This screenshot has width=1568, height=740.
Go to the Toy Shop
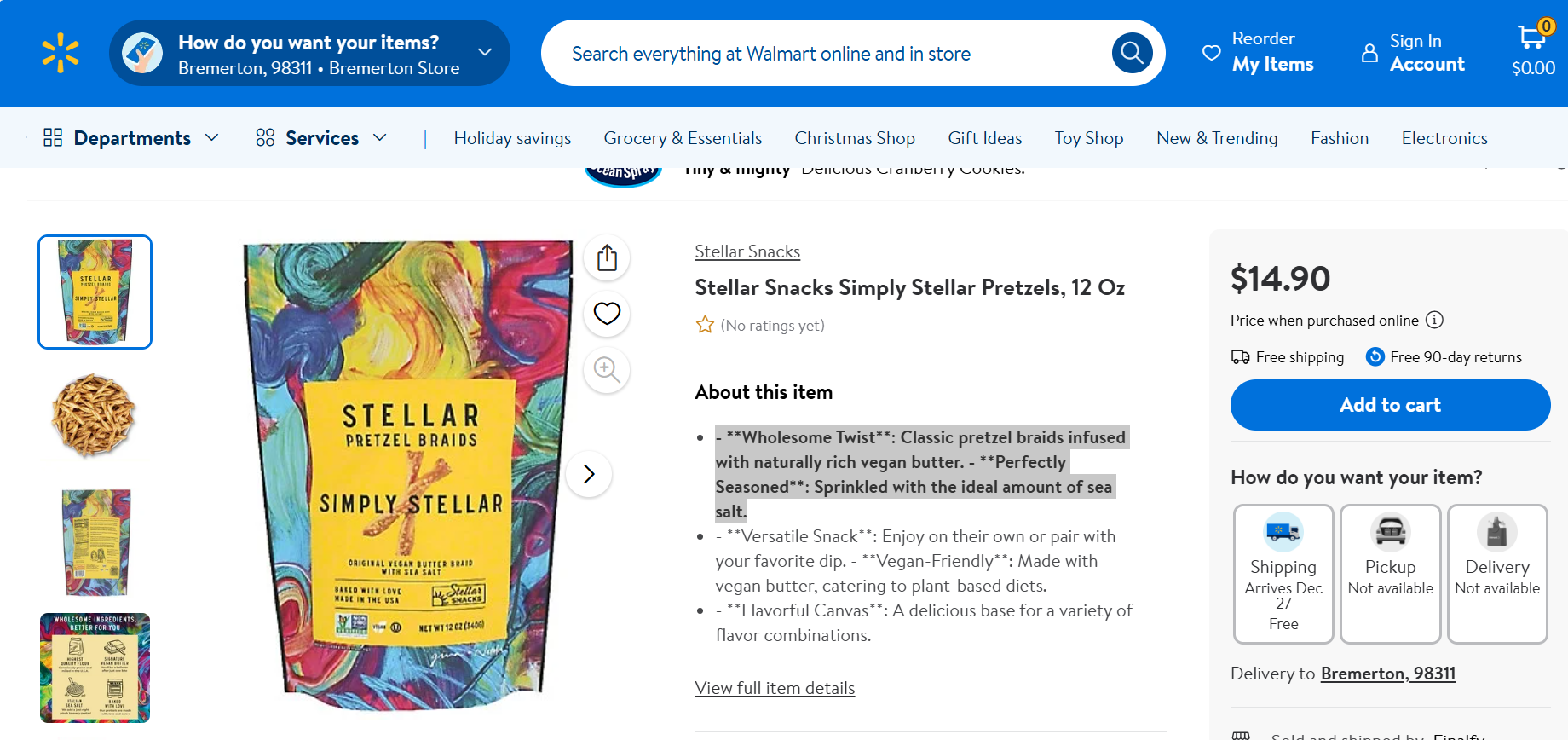[1088, 138]
